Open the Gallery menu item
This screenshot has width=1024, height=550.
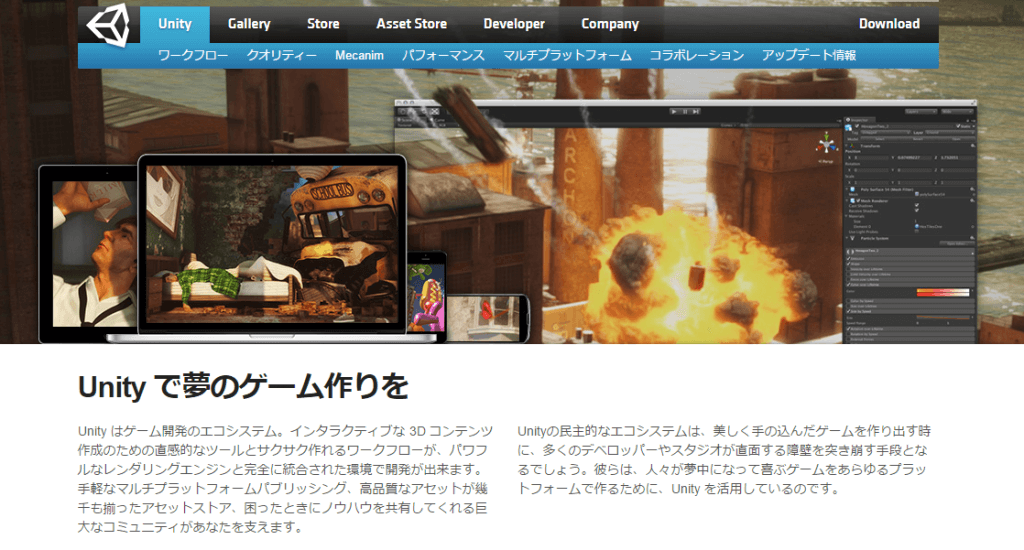pos(249,24)
